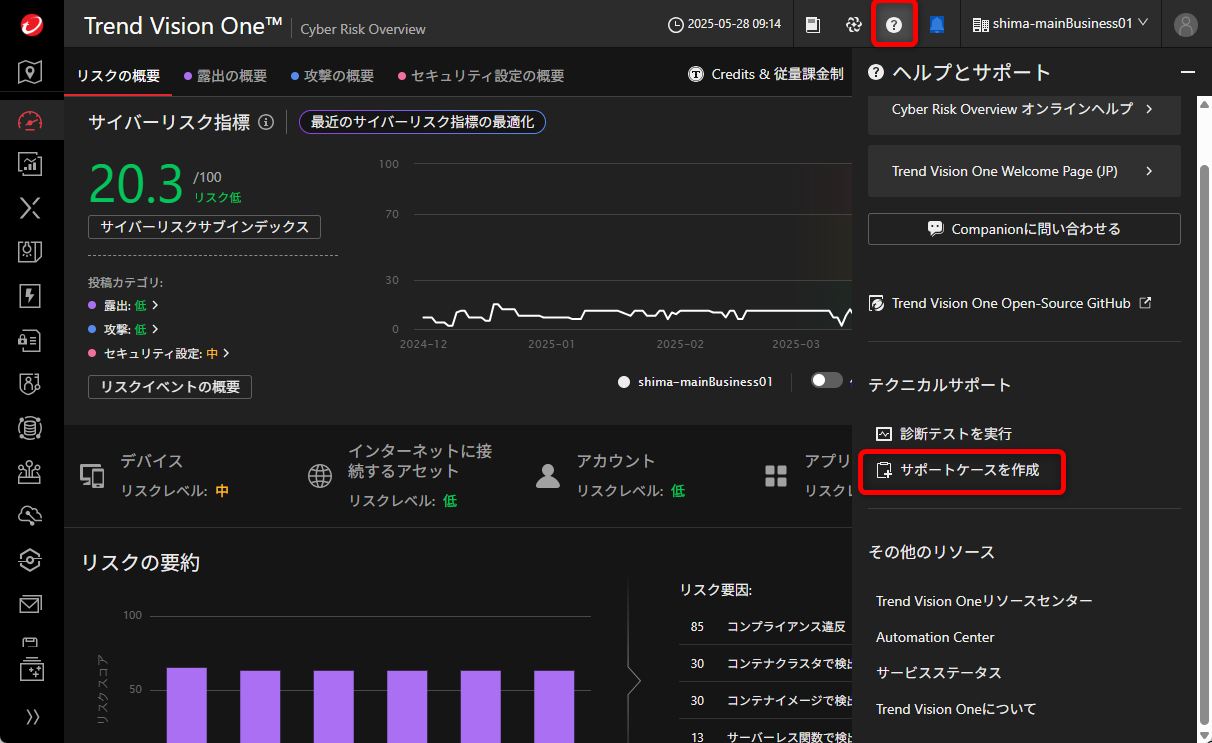Open Cyber Risk Overview オンラインヘルプ

[x=1024, y=109]
